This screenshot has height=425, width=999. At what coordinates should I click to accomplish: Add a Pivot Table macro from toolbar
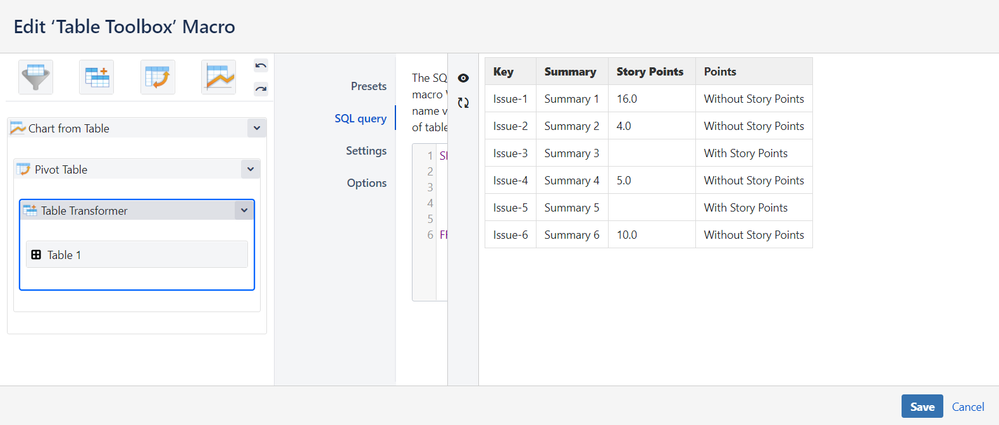158,76
